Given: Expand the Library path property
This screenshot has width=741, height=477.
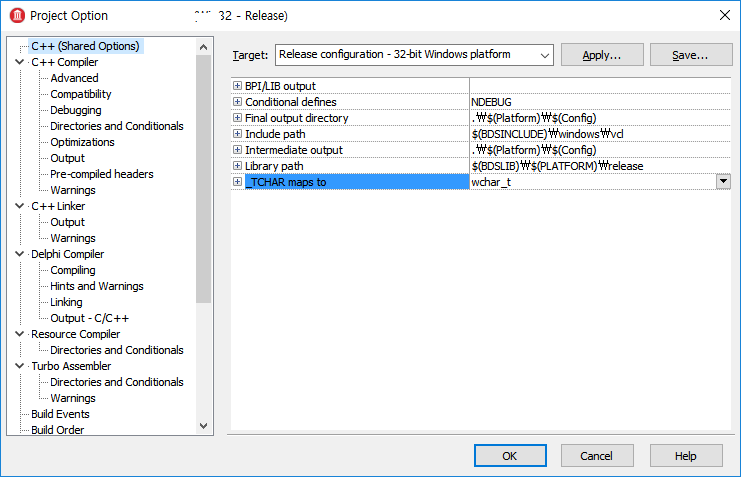Looking at the screenshot, I should [237, 166].
